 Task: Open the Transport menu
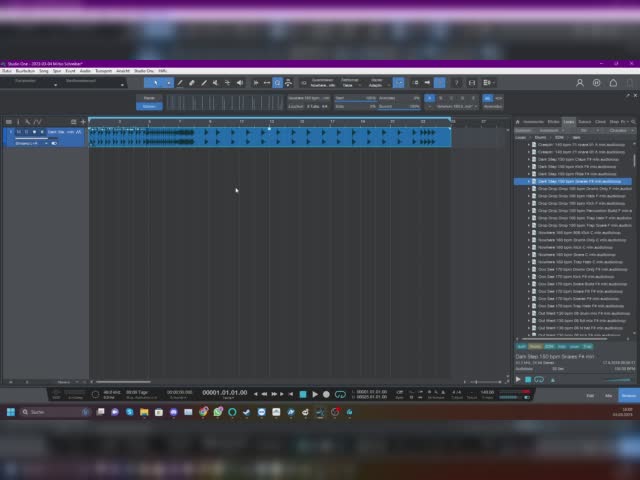(x=103, y=71)
